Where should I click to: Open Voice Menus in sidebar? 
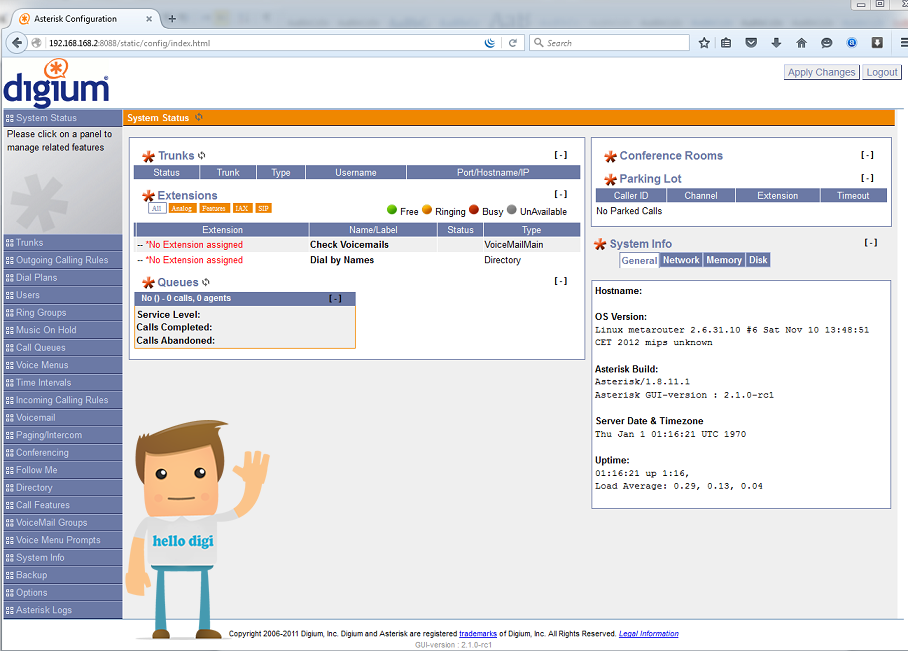(63, 365)
